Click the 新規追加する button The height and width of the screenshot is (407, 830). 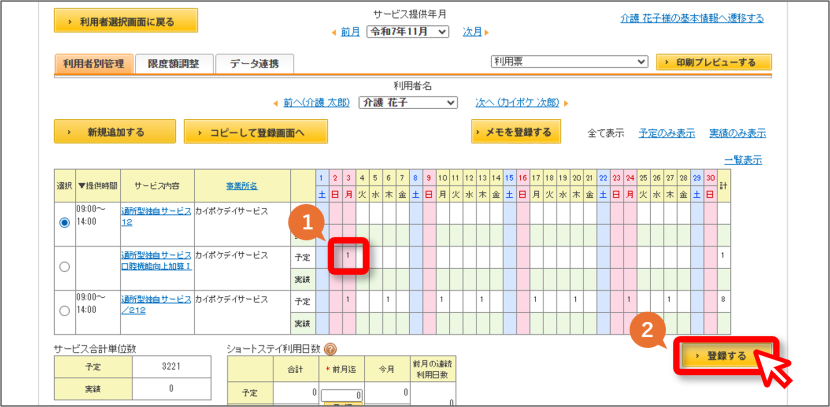[x=115, y=132]
